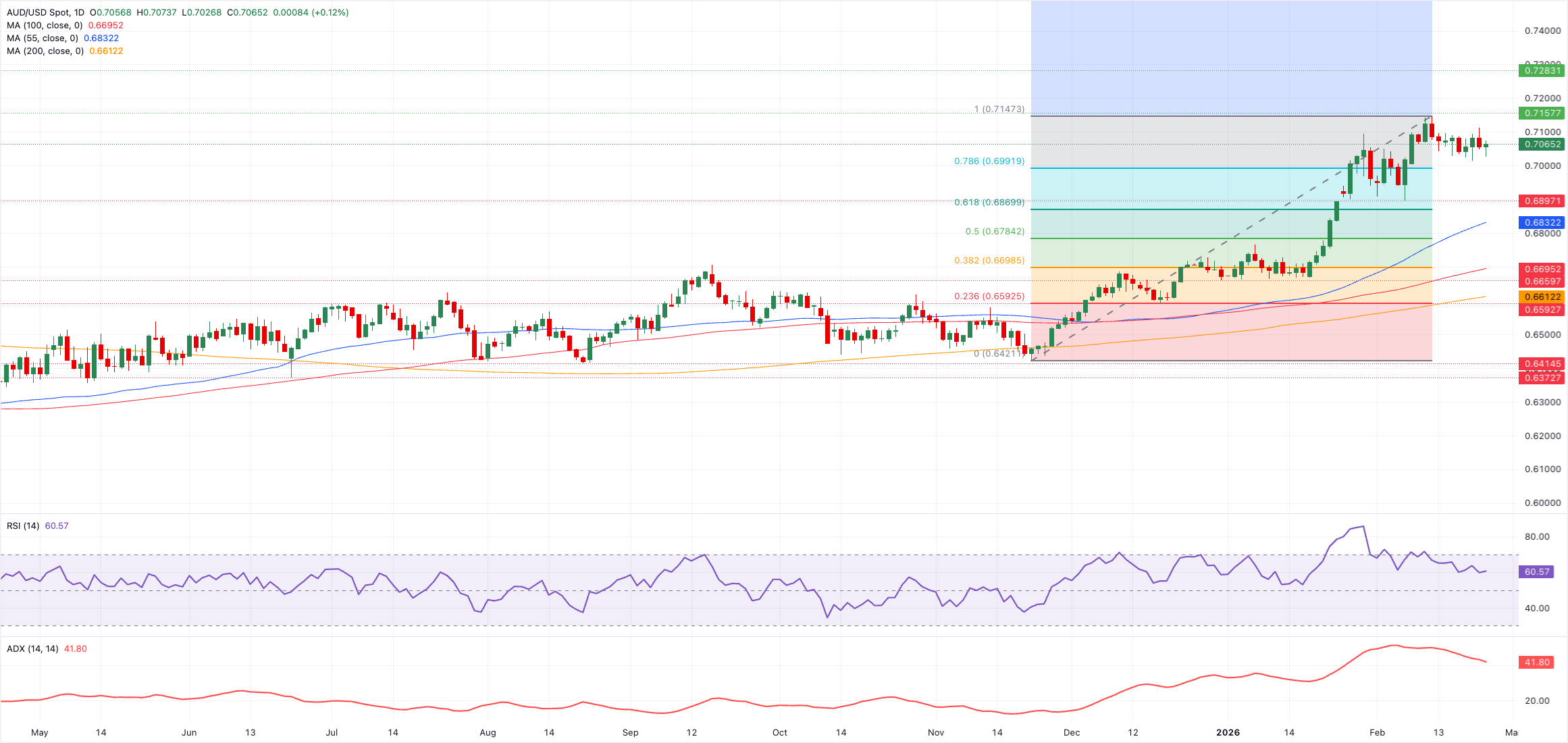1568x743 pixels.
Task: Select the 0.71577 resistance price tag
Action: [1542, 113]
